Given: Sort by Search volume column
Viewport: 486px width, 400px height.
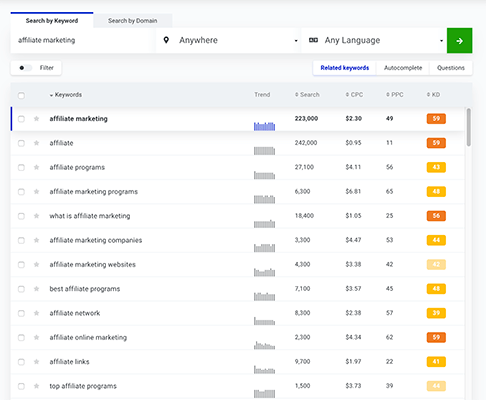Looking at the screenshot, I should point(307,95).
